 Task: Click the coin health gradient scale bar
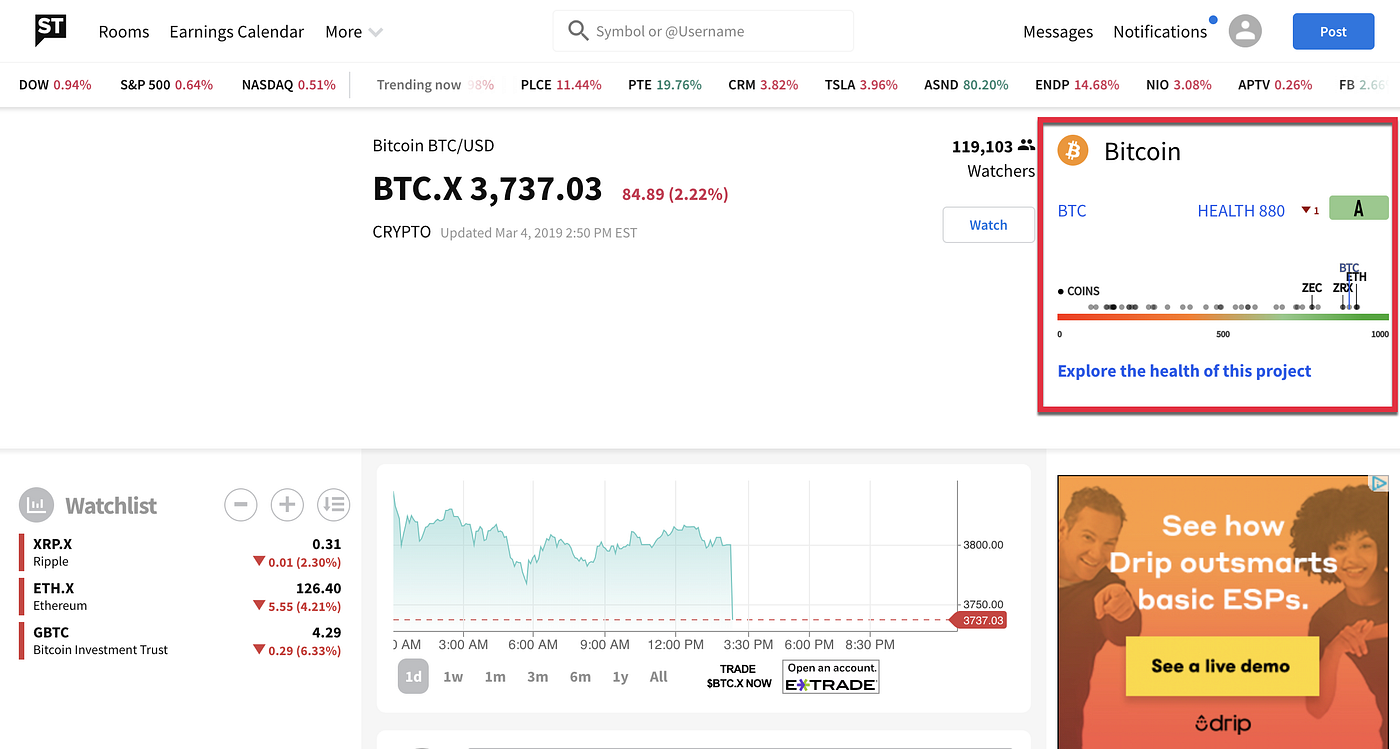tap(1223, 317)
